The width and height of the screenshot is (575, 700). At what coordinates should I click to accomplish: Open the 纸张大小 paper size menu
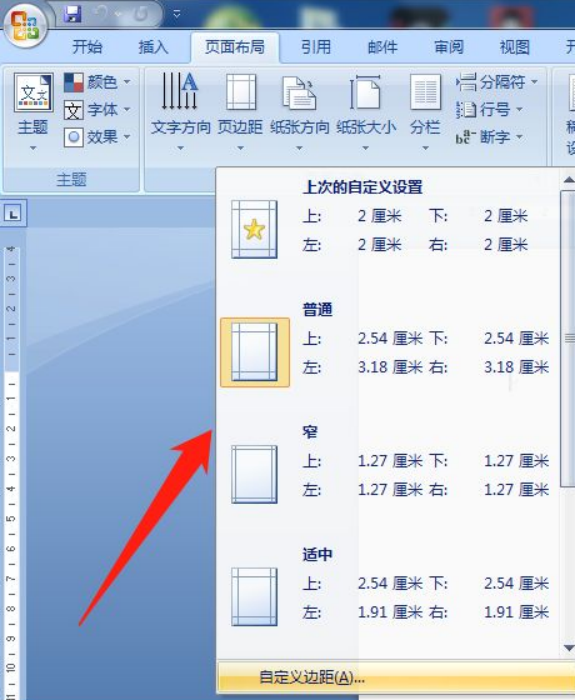point(366,112)
